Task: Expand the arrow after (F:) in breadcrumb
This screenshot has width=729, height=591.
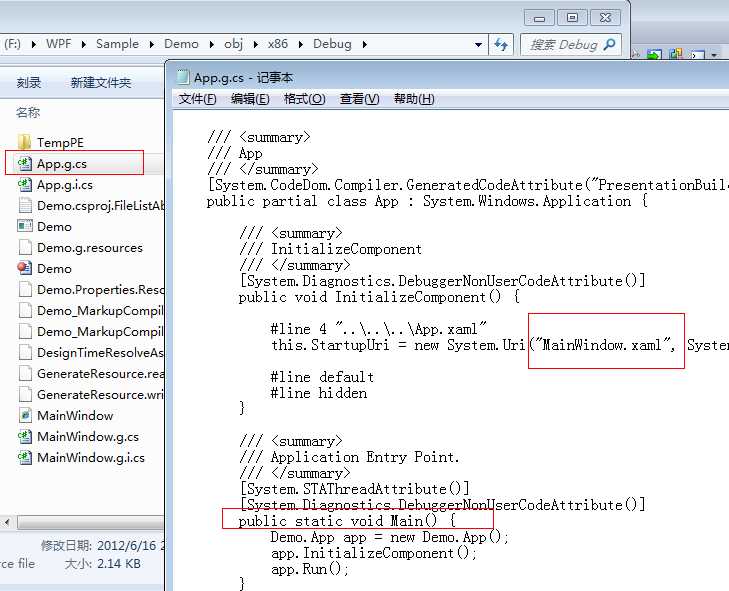Action: click(33, 45)
